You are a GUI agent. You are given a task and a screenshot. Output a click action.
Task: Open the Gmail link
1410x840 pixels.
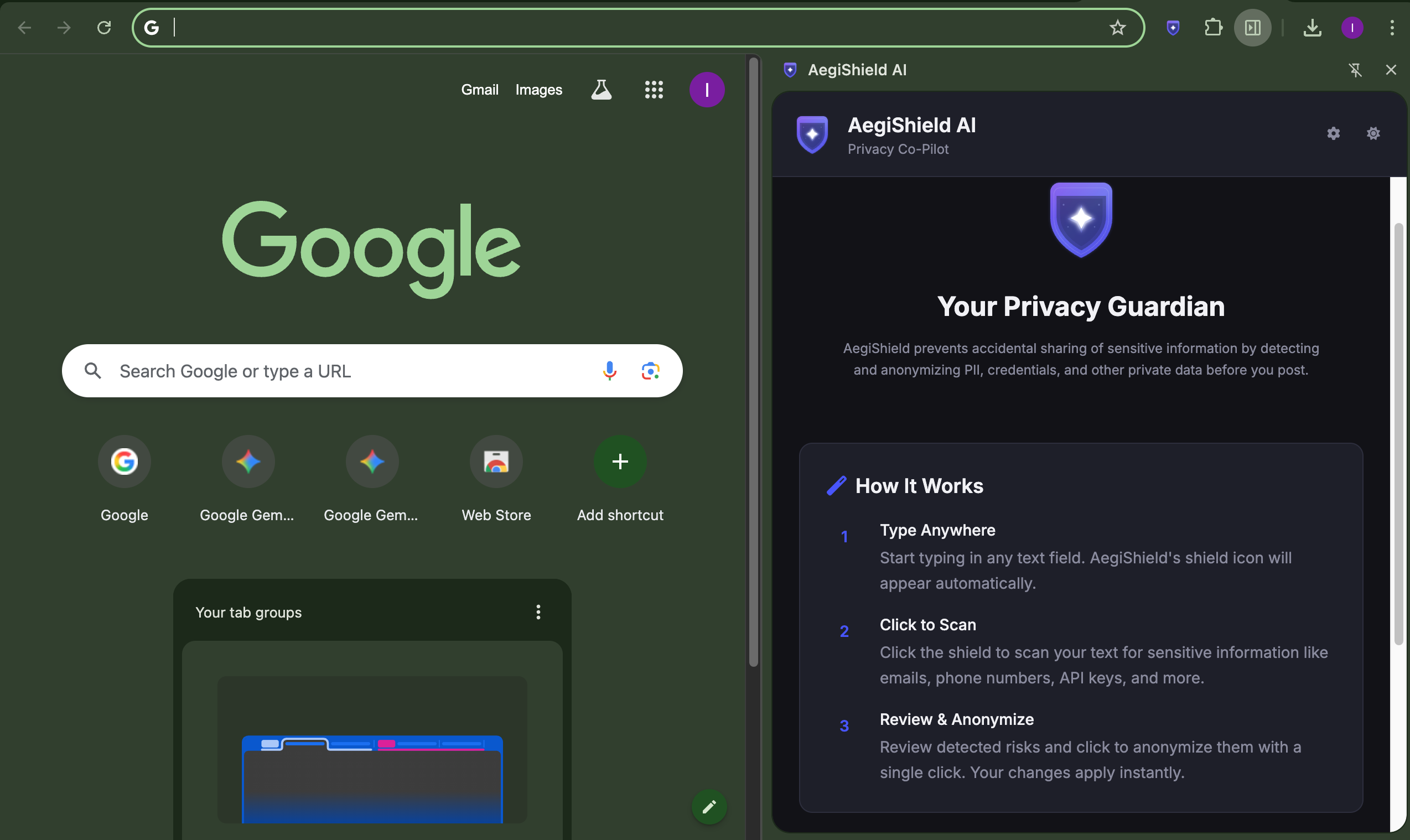point(479,90)
